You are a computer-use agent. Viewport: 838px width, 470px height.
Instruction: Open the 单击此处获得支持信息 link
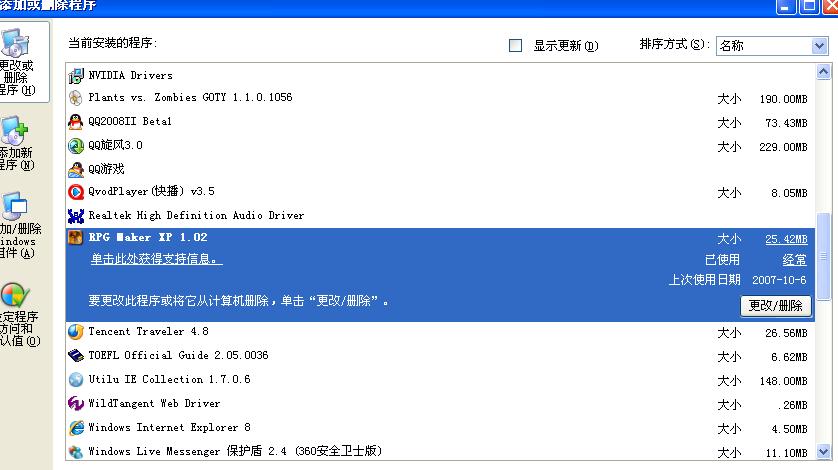point(156,259)
